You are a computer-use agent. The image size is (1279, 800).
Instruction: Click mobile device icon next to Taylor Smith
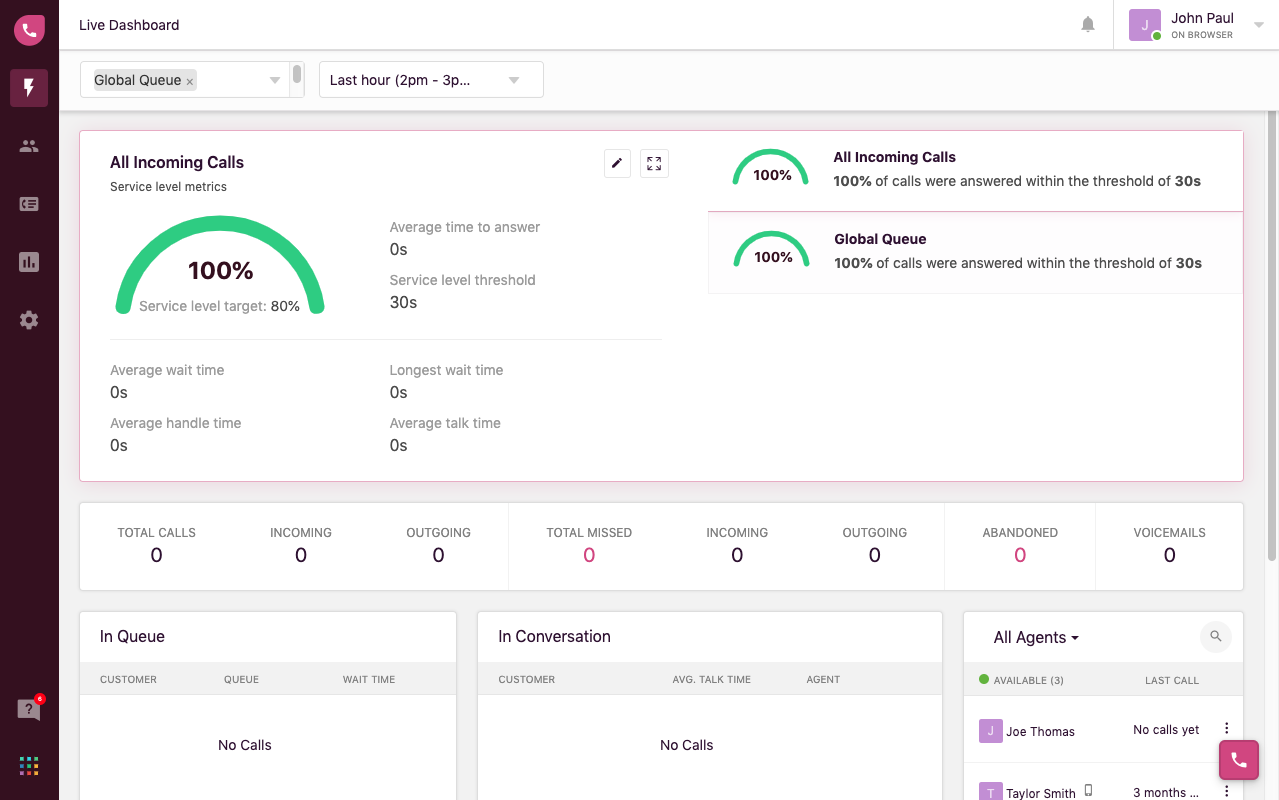click(1088, 790)
